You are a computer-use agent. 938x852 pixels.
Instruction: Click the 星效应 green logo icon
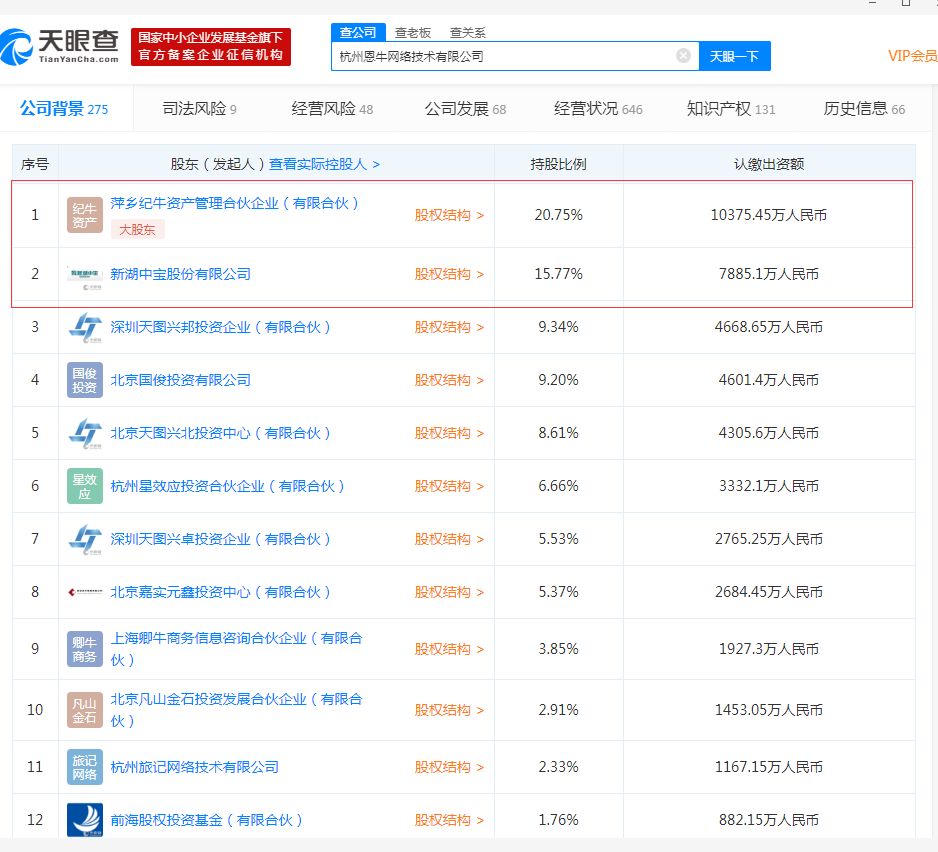coord(85,487)
